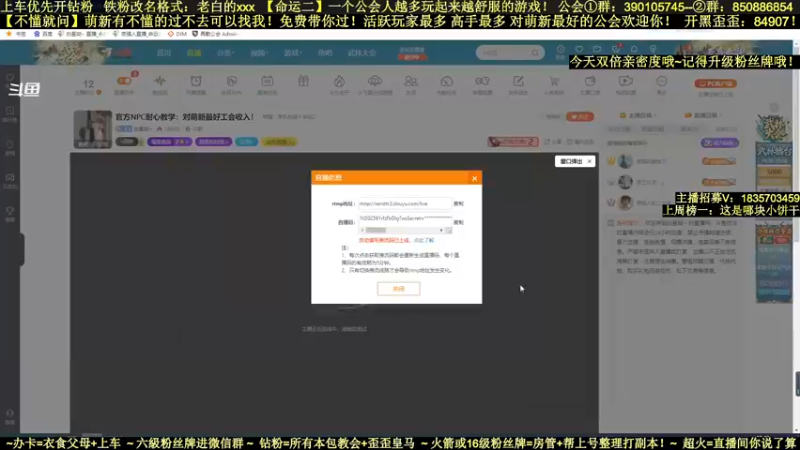This screenshot has height=450, width=800.
Task: Open the 百度 bookmark in browser bar
Action: [x=43, y=34]
